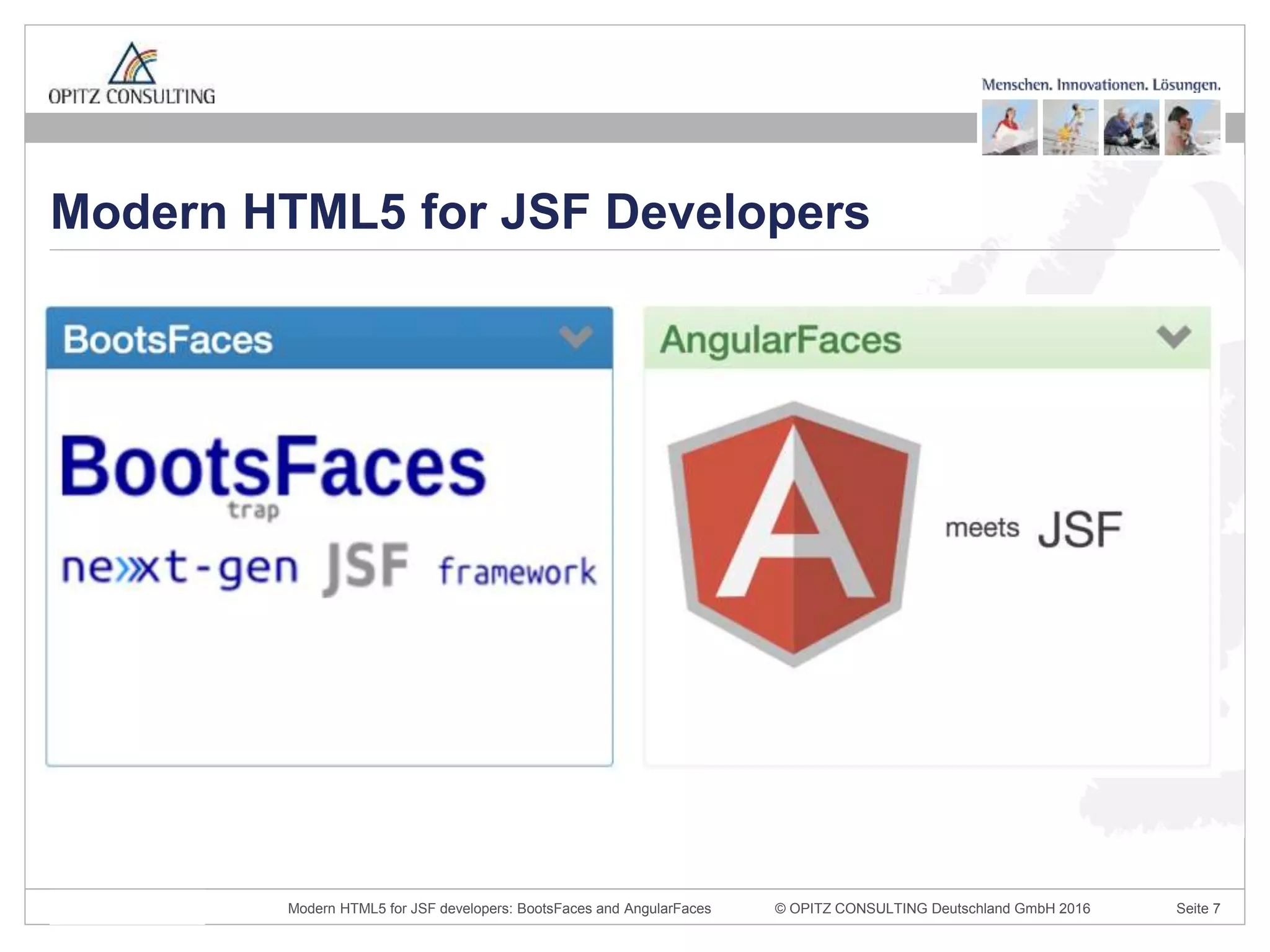Collapse the AngularFaces panel chevron
Viewport: 1270px width, 952px height.
[1173, 337]
